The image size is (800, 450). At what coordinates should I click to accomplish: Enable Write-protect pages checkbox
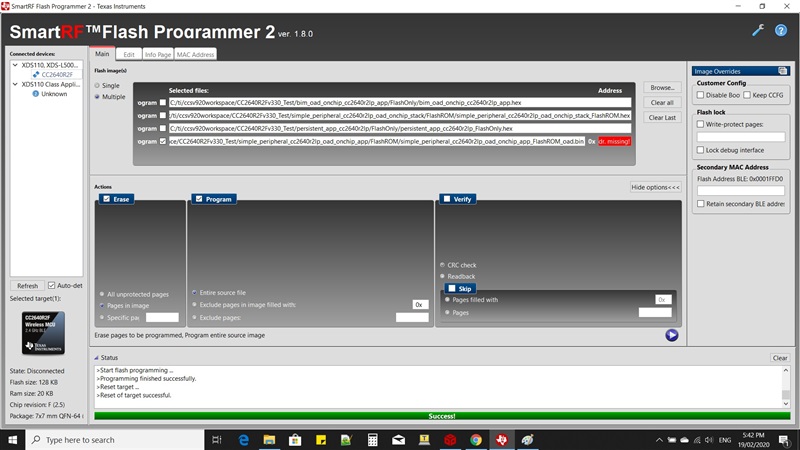(701, 124)
